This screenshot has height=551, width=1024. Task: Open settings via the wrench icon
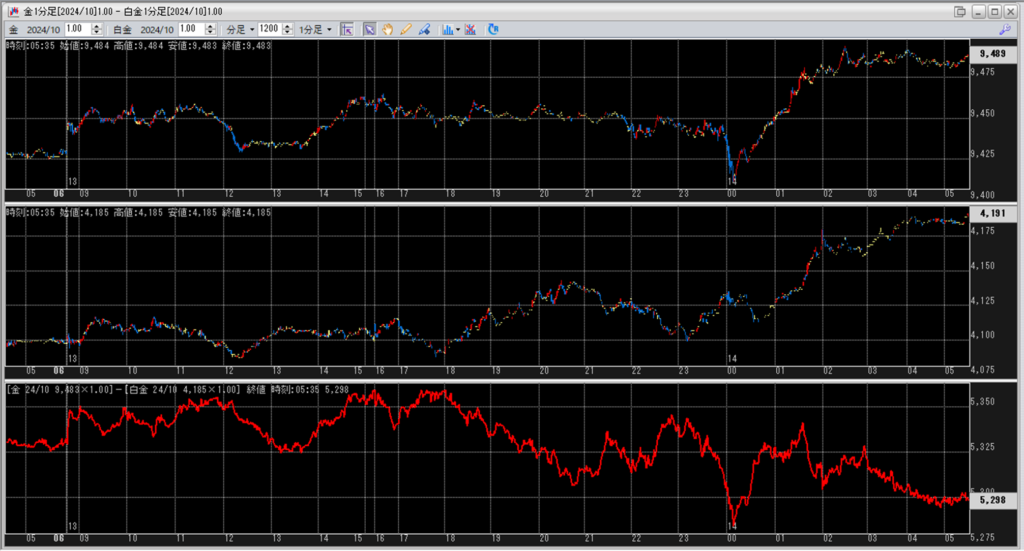pos(1005,30)
